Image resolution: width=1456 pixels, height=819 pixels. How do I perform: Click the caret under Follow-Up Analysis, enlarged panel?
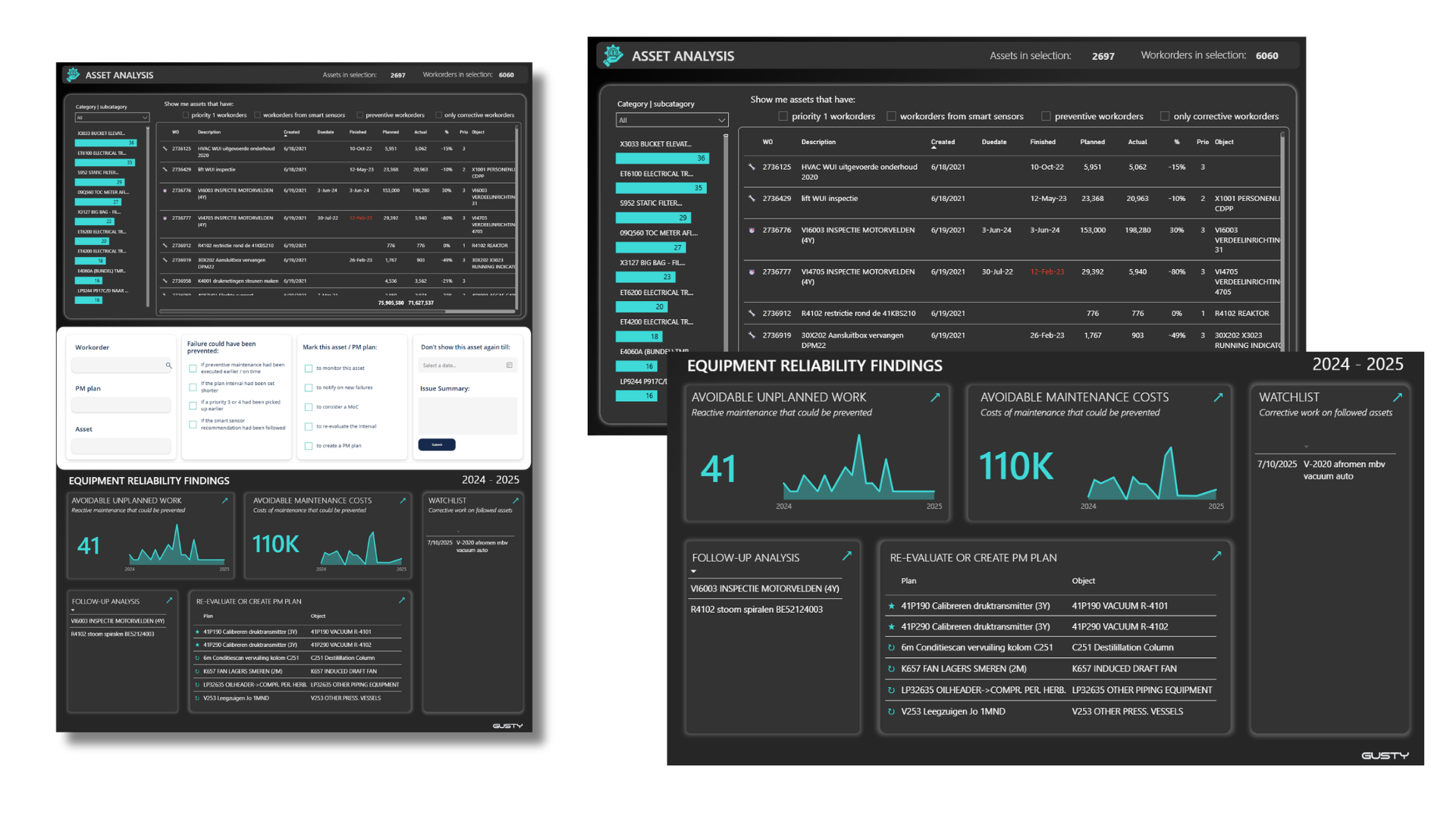693,571
